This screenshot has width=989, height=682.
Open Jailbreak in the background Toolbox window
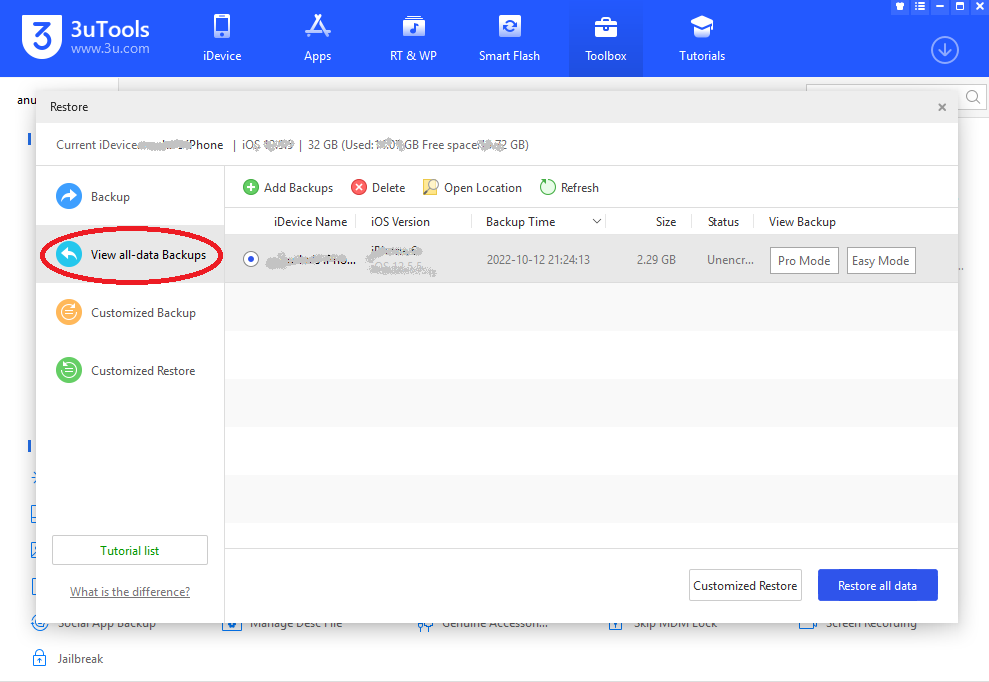pyautogui.click(x=67, y=658)
